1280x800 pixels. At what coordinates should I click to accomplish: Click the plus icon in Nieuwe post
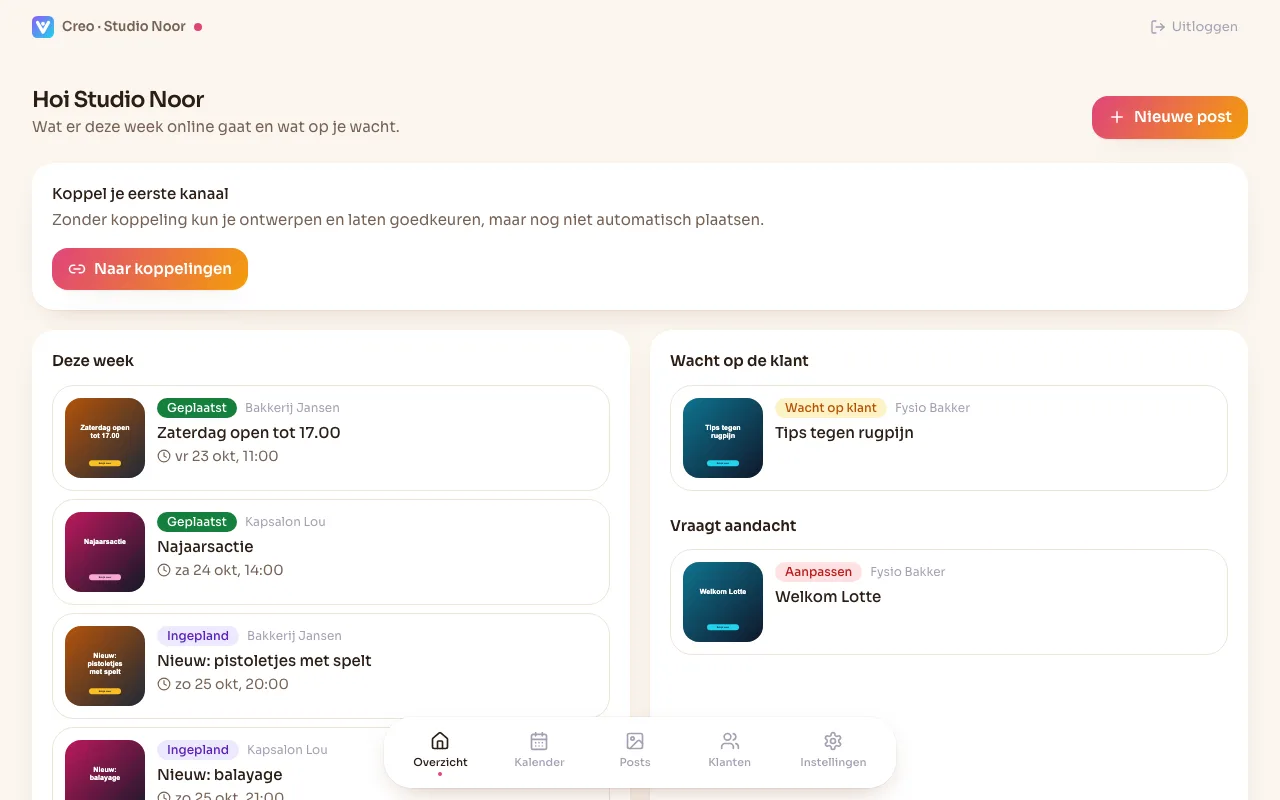[1117, 117]
